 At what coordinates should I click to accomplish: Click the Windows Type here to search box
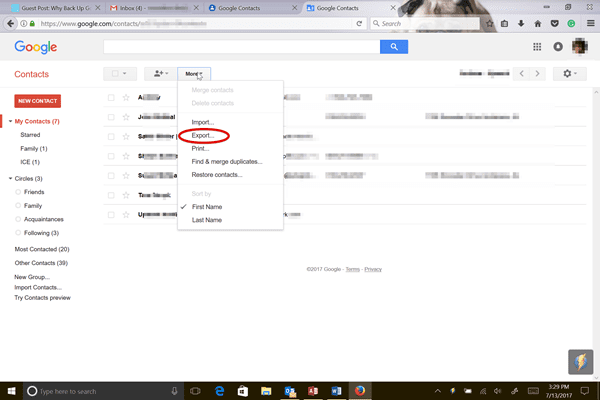[102, 391]
